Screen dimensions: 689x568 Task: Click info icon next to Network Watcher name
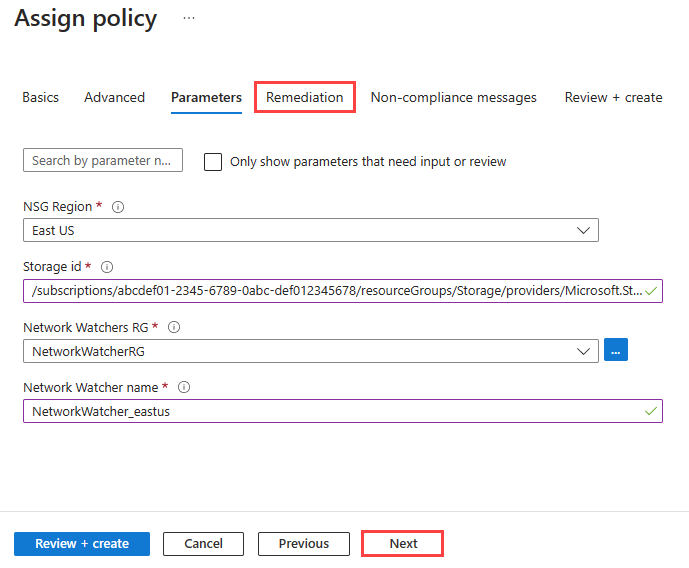(x=184, y=388)
